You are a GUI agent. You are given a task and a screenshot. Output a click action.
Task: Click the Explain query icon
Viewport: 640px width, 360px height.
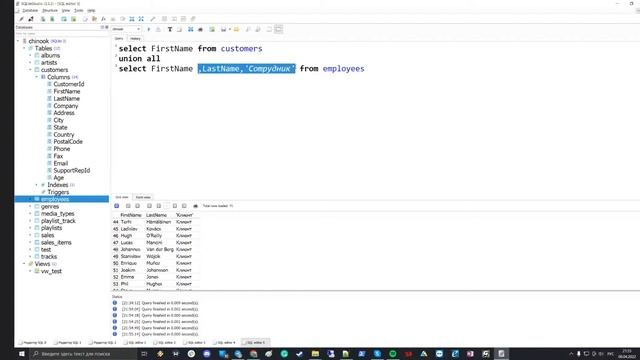coord(158,29)
